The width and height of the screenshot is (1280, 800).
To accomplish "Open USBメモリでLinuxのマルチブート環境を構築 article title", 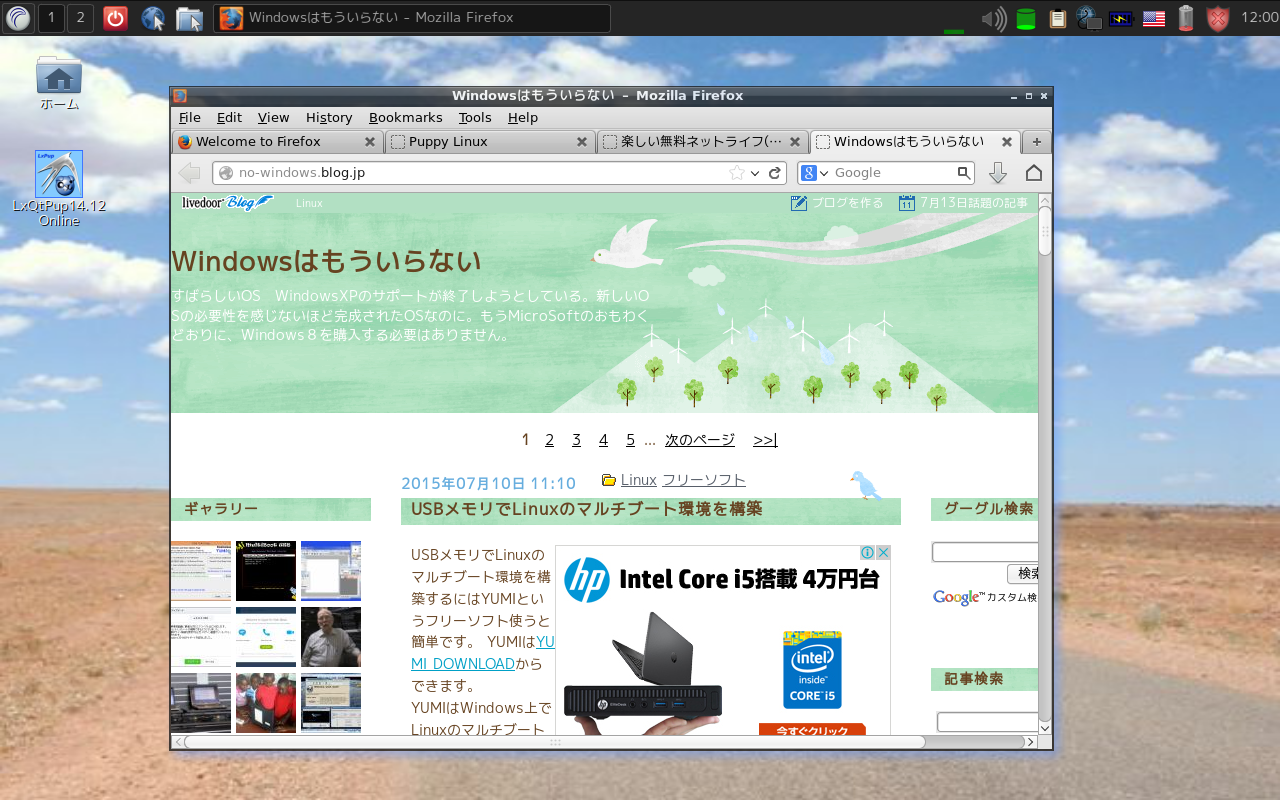I will (x=586, y=509).
